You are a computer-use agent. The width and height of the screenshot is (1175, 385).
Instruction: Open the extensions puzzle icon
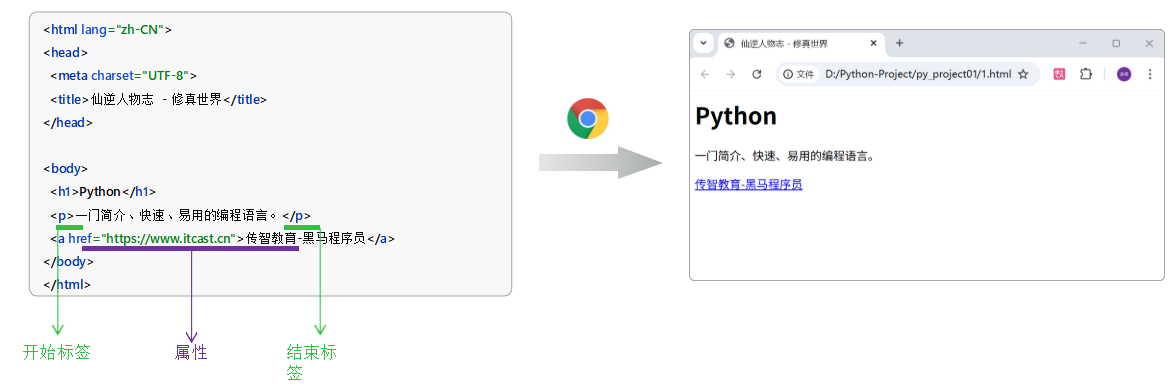tap(1085, 74)
